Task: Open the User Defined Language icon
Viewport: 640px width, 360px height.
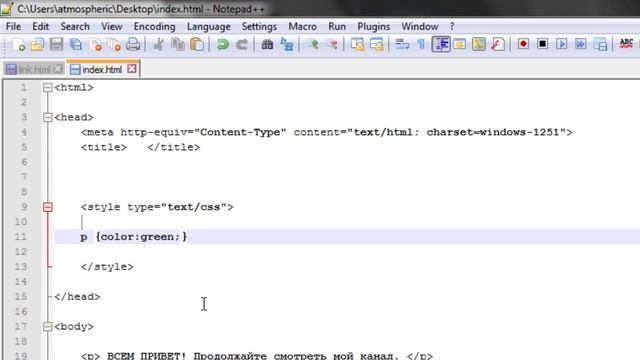Action: pos(460,44)
